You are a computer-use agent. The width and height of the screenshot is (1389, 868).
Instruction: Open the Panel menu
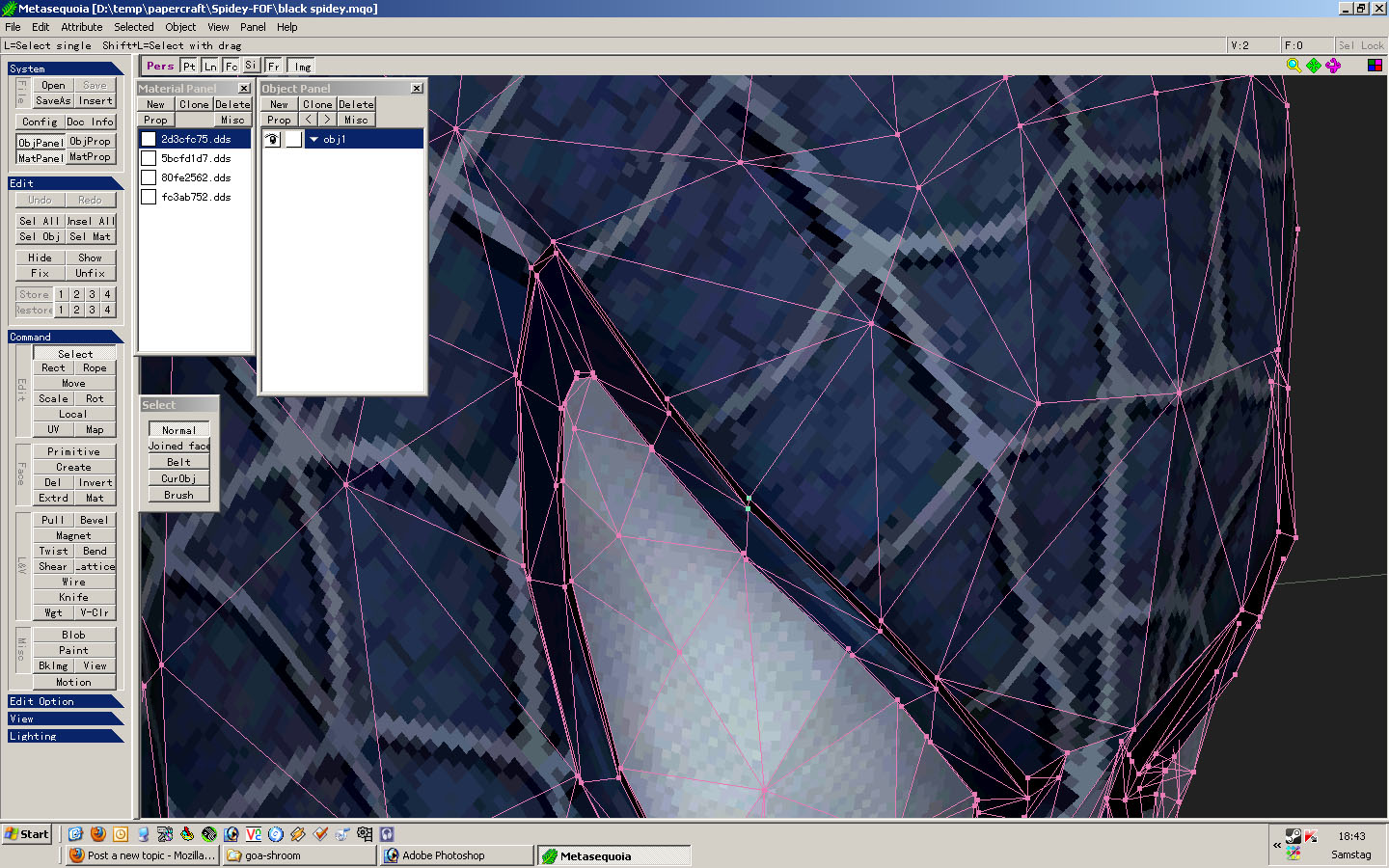[253, 27]
